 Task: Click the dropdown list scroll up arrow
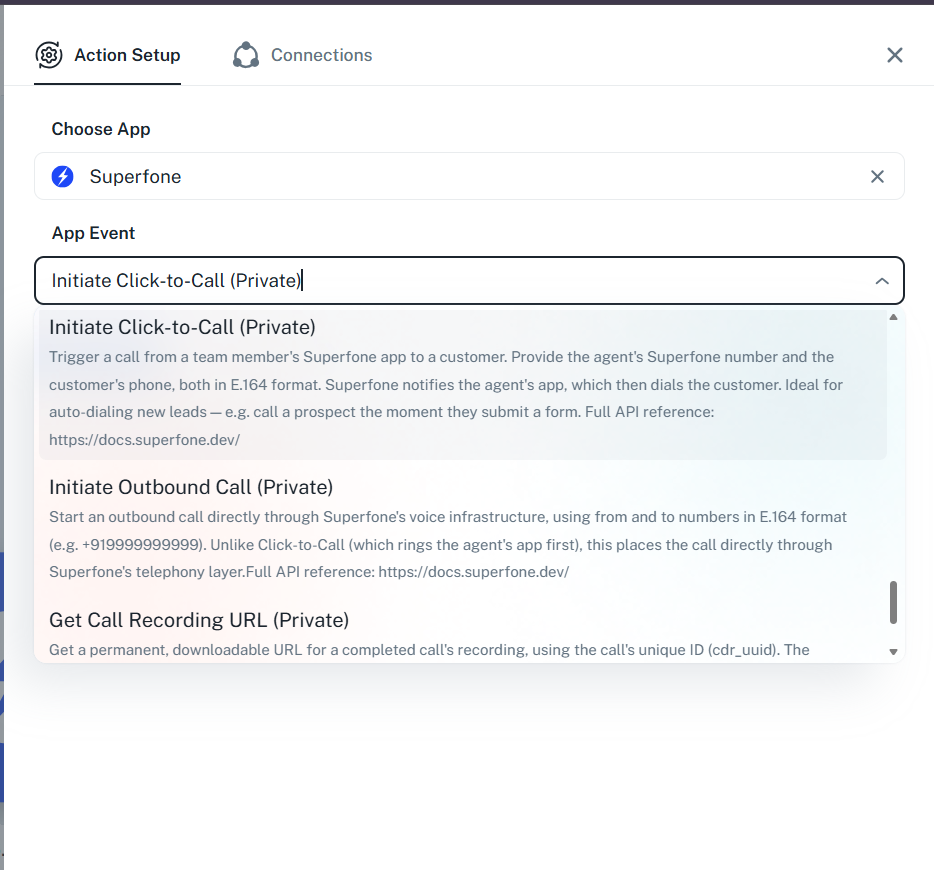893,317
